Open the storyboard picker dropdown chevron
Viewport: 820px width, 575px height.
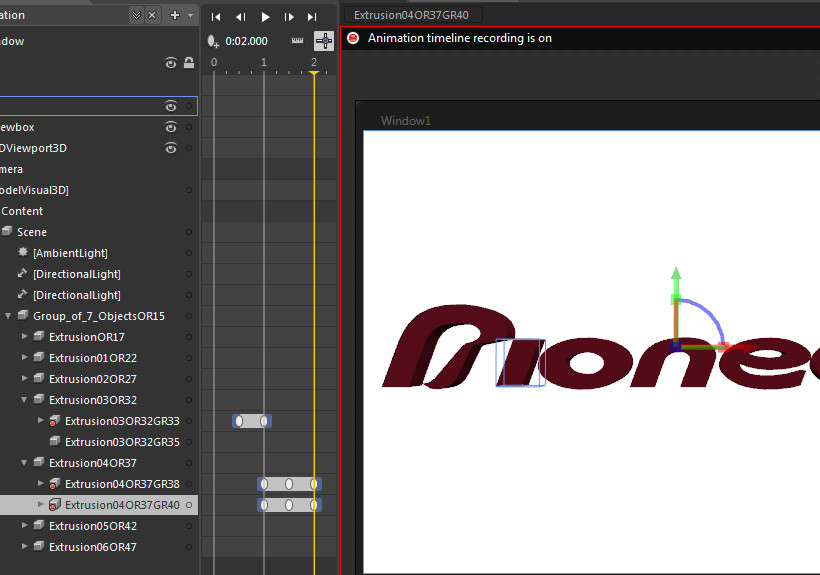tap(136, 15)
